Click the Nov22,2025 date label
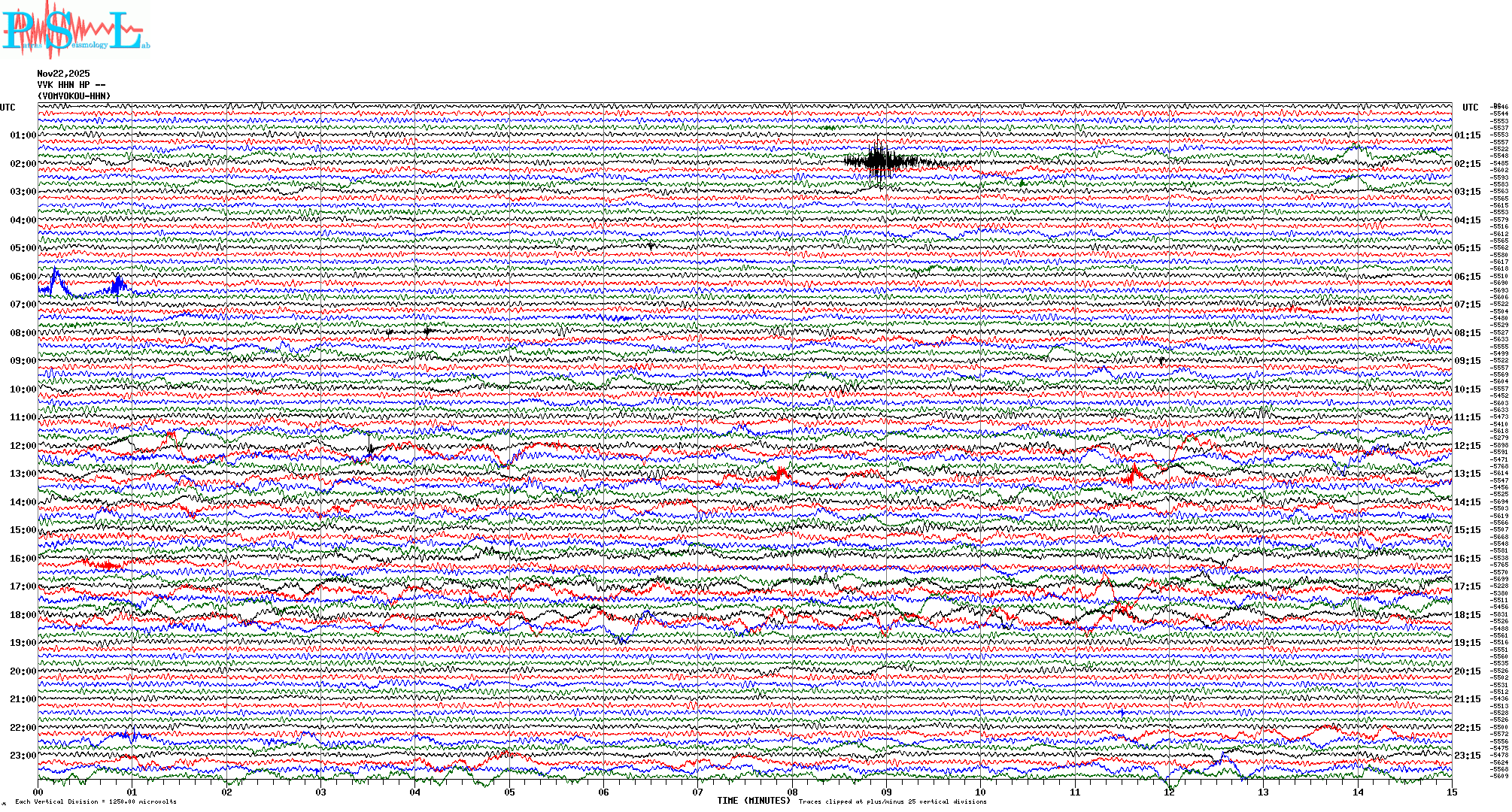 point(63,74)
